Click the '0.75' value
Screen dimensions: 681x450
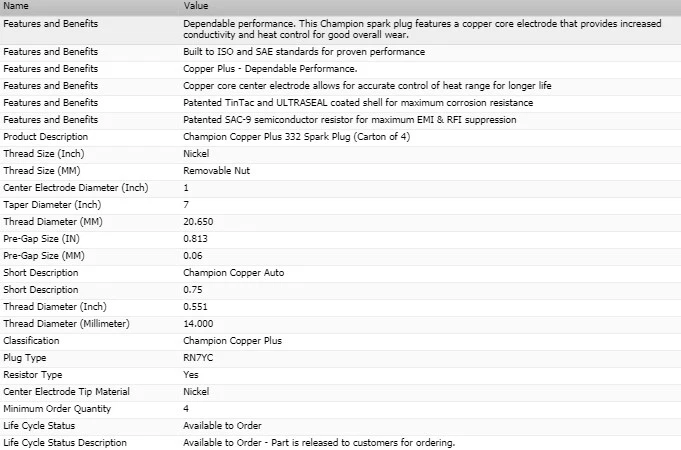pos(193,290)
